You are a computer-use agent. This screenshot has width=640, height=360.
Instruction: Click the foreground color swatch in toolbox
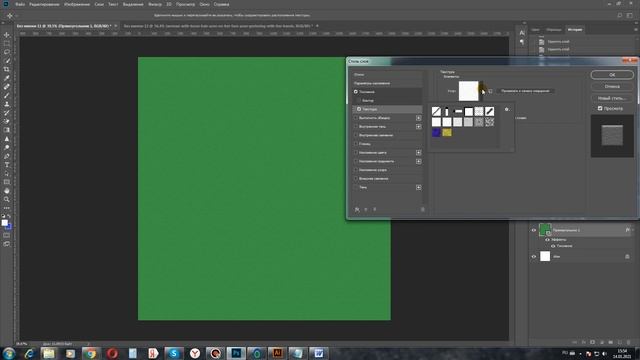(x=4, y=222)
